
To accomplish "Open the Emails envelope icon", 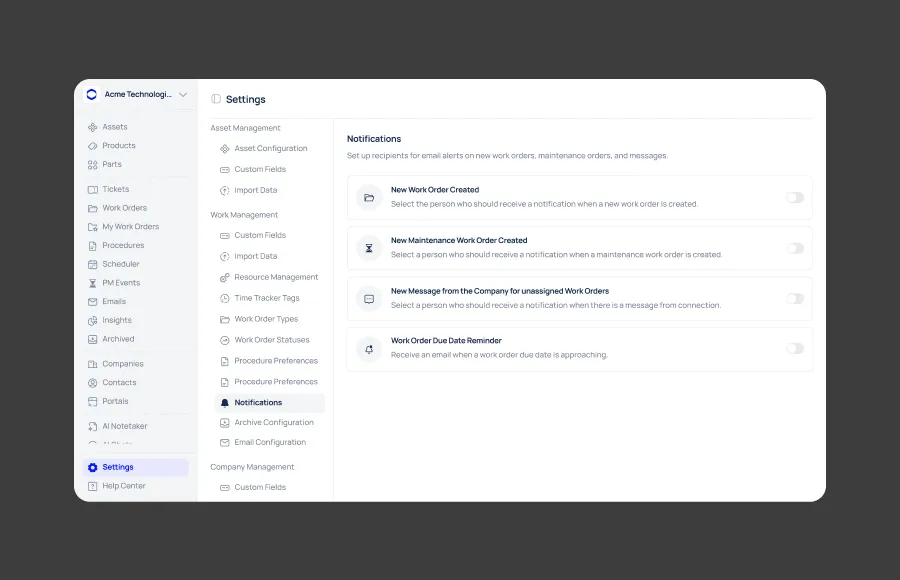I will click(92, 301).
